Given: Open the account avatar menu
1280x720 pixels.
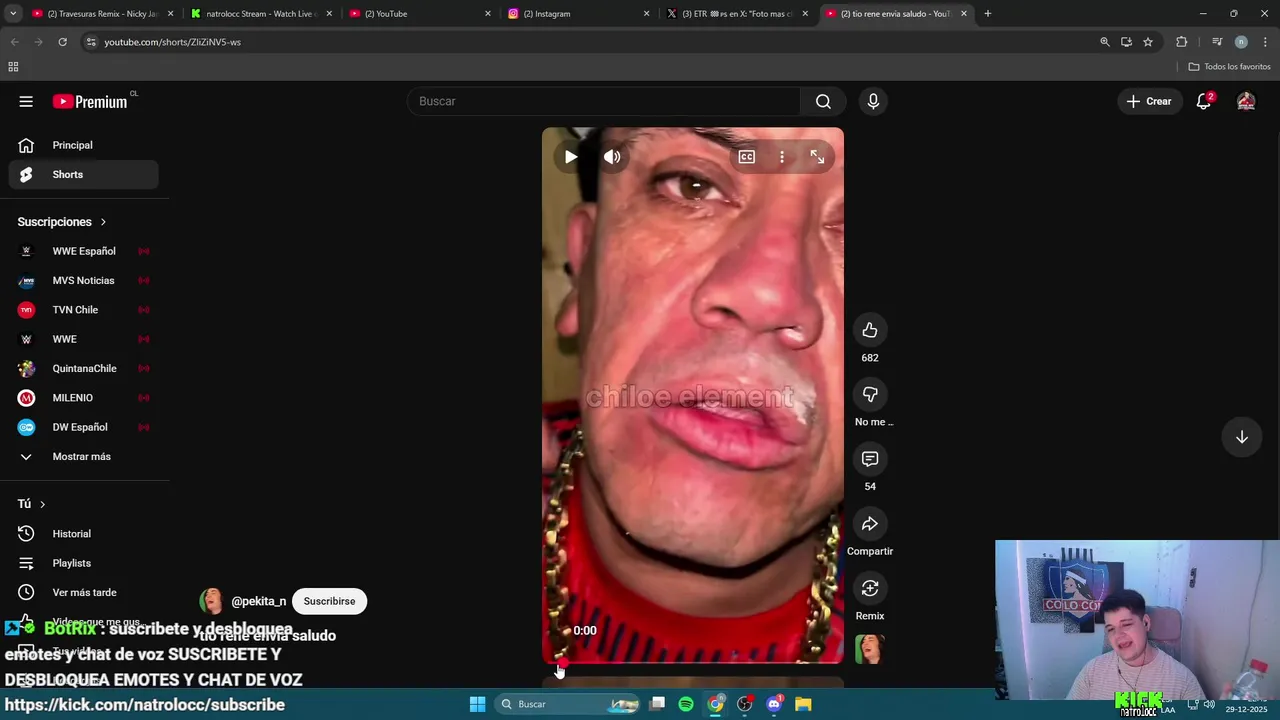Looking at the screenshot, I should [x=1246, y=101].
